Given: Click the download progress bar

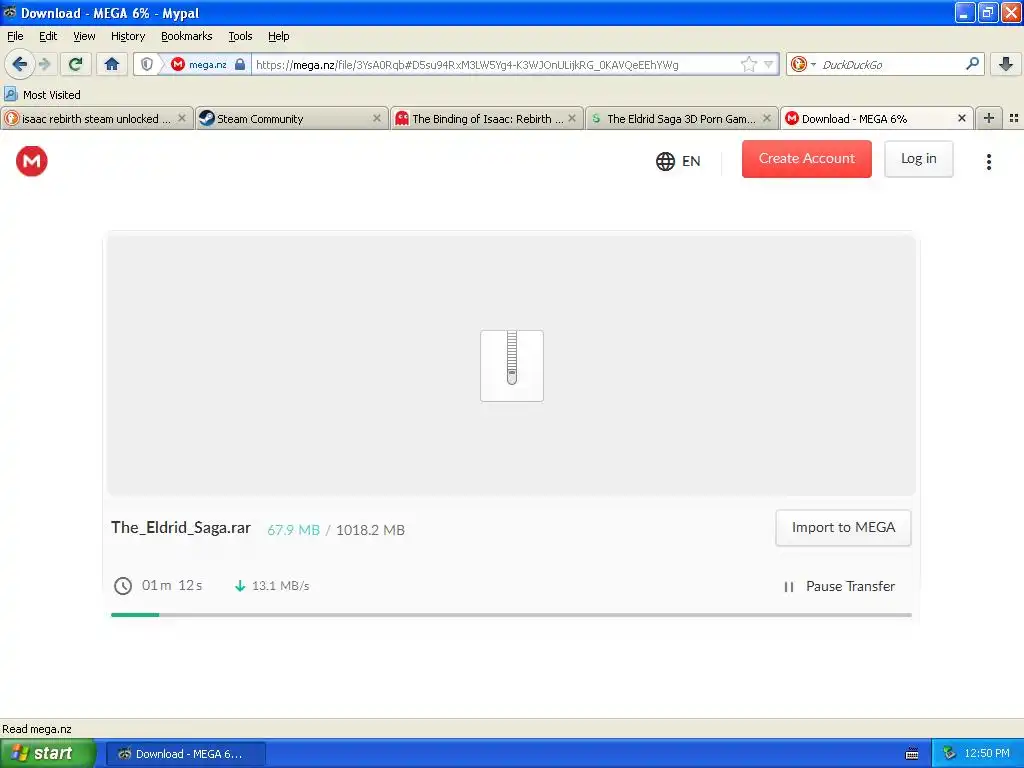Looking at the screenshot, I should pos(511,615).
